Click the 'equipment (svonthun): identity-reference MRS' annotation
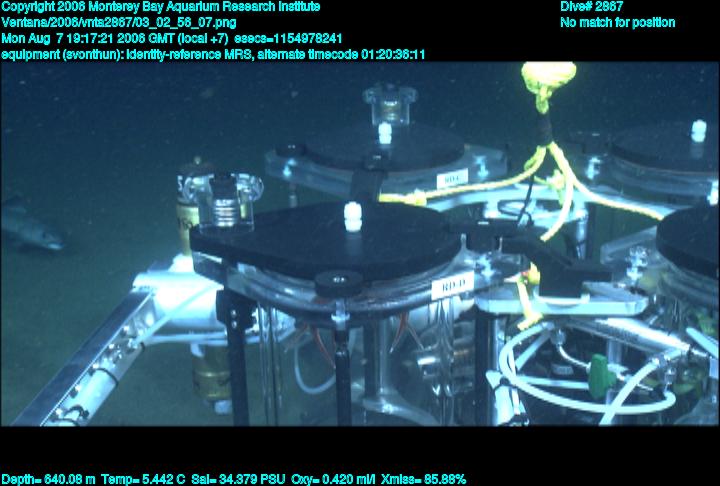 coord(127,55)
